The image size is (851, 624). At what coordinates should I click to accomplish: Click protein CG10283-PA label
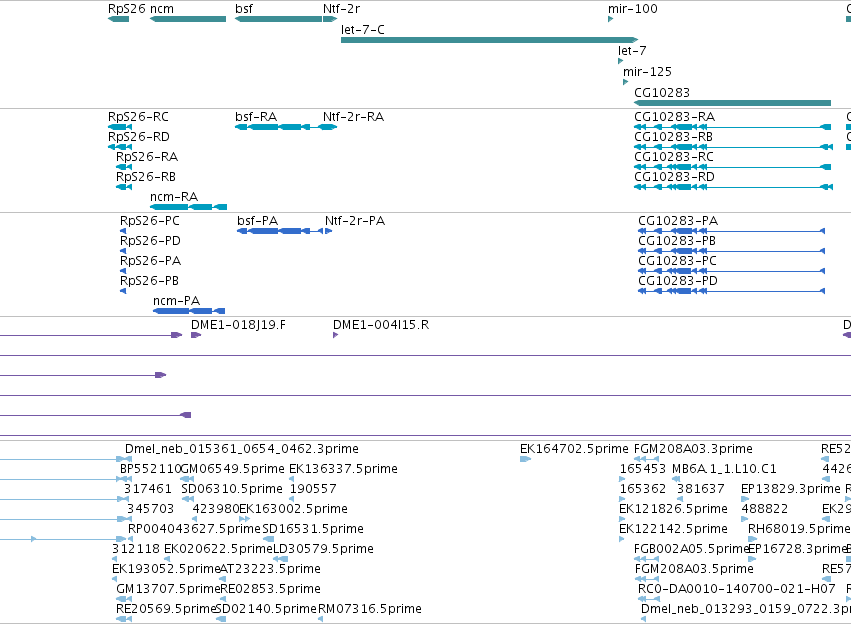coord(678,221)
